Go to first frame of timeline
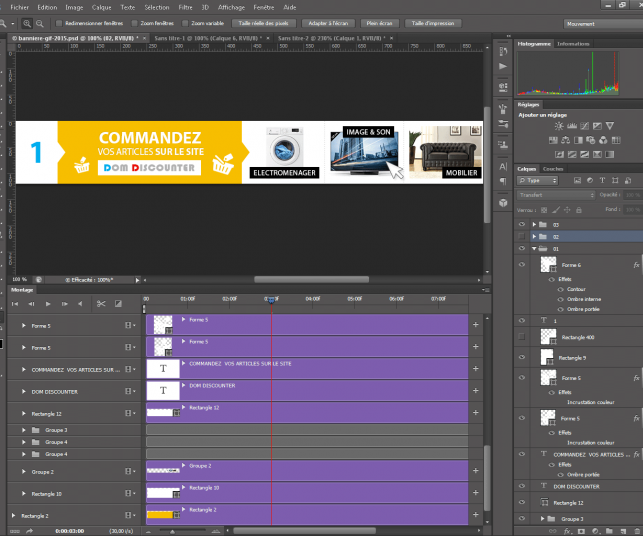The image size is (643, 536). pos(17,303)
